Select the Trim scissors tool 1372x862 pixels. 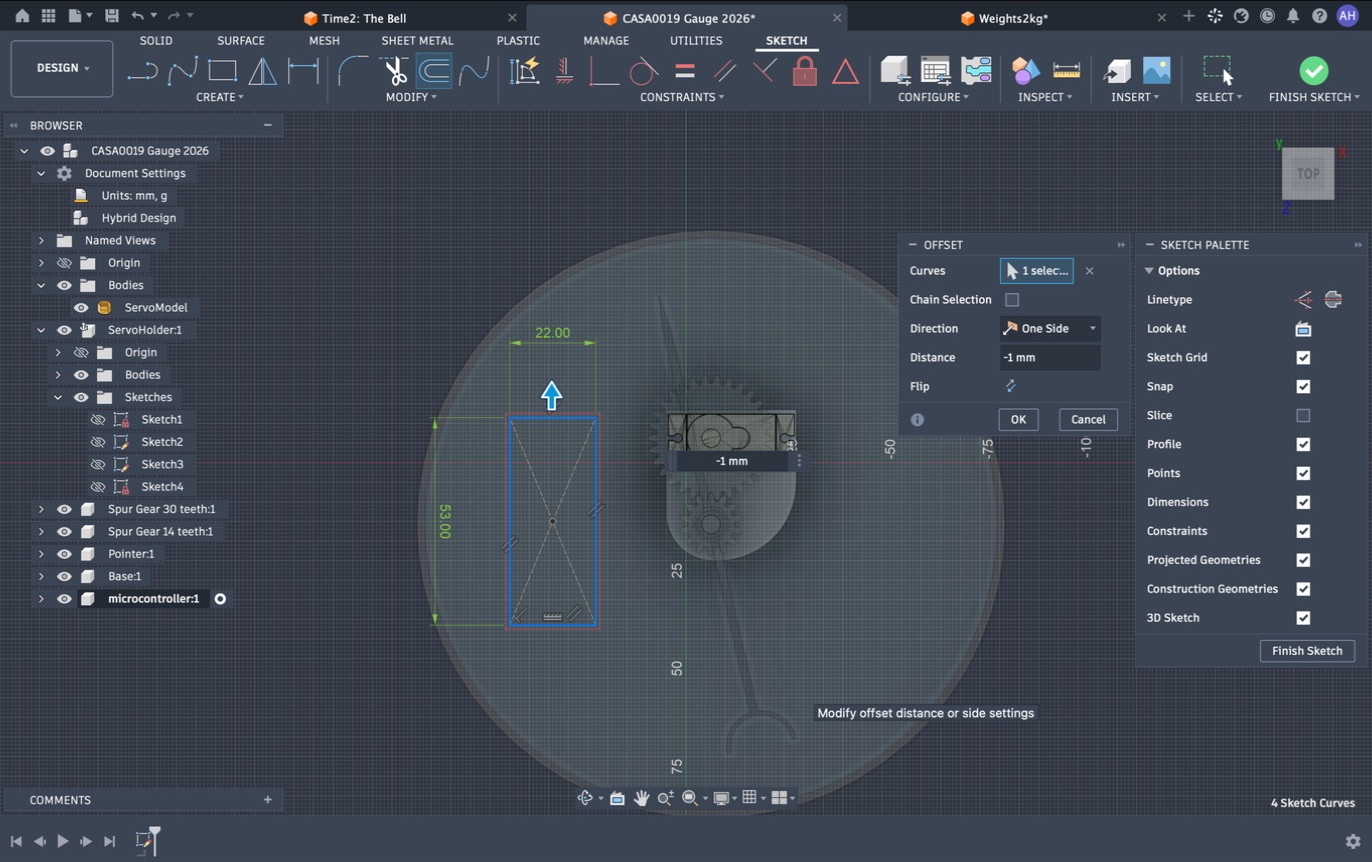tap(395, 71)
